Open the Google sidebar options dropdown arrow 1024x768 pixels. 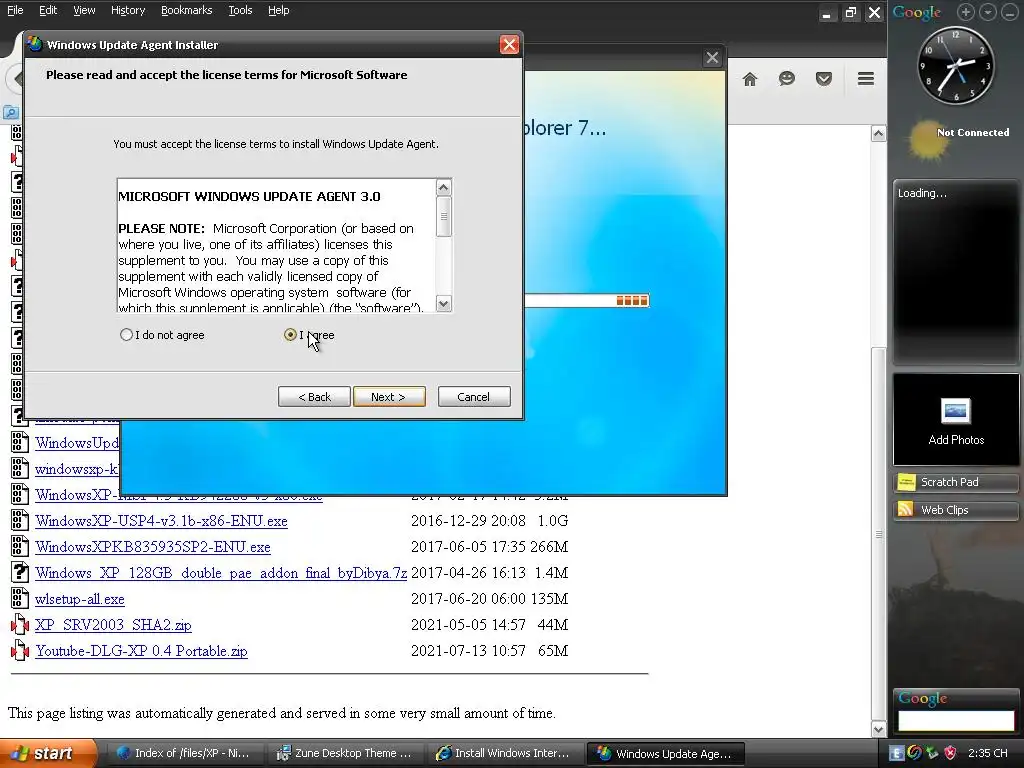[987, 12]
